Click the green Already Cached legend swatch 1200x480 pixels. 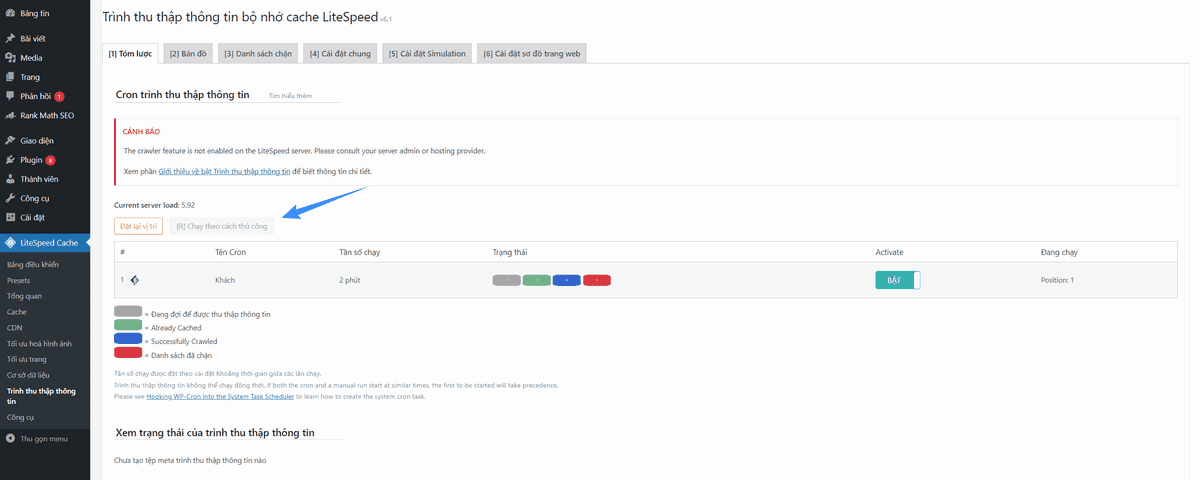(x=129, y=326)
